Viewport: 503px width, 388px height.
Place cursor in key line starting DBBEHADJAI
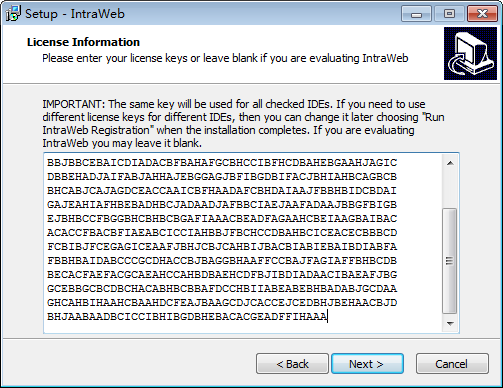point(222,177)
